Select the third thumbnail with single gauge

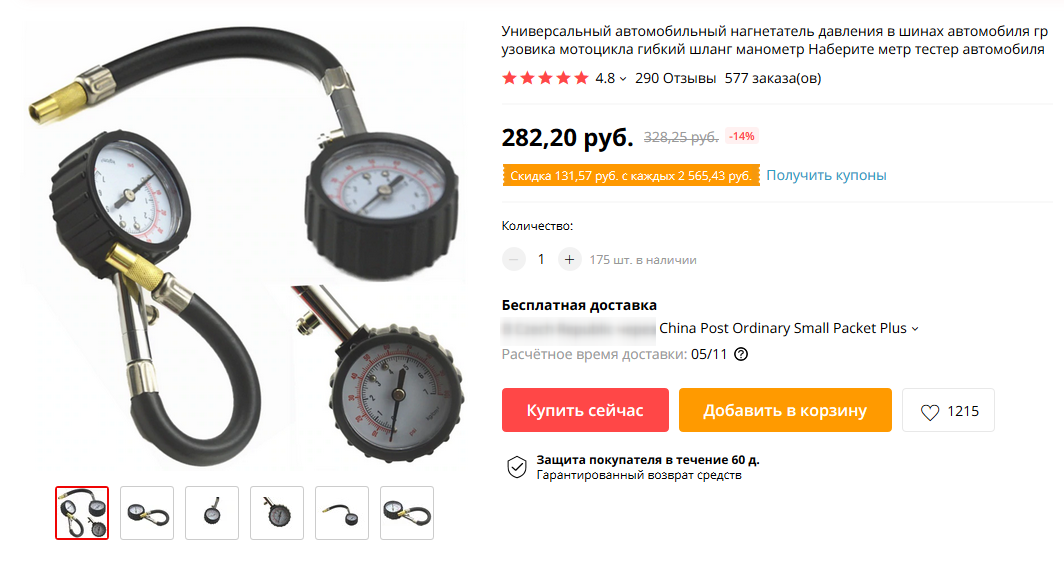[x=212, y=513]
